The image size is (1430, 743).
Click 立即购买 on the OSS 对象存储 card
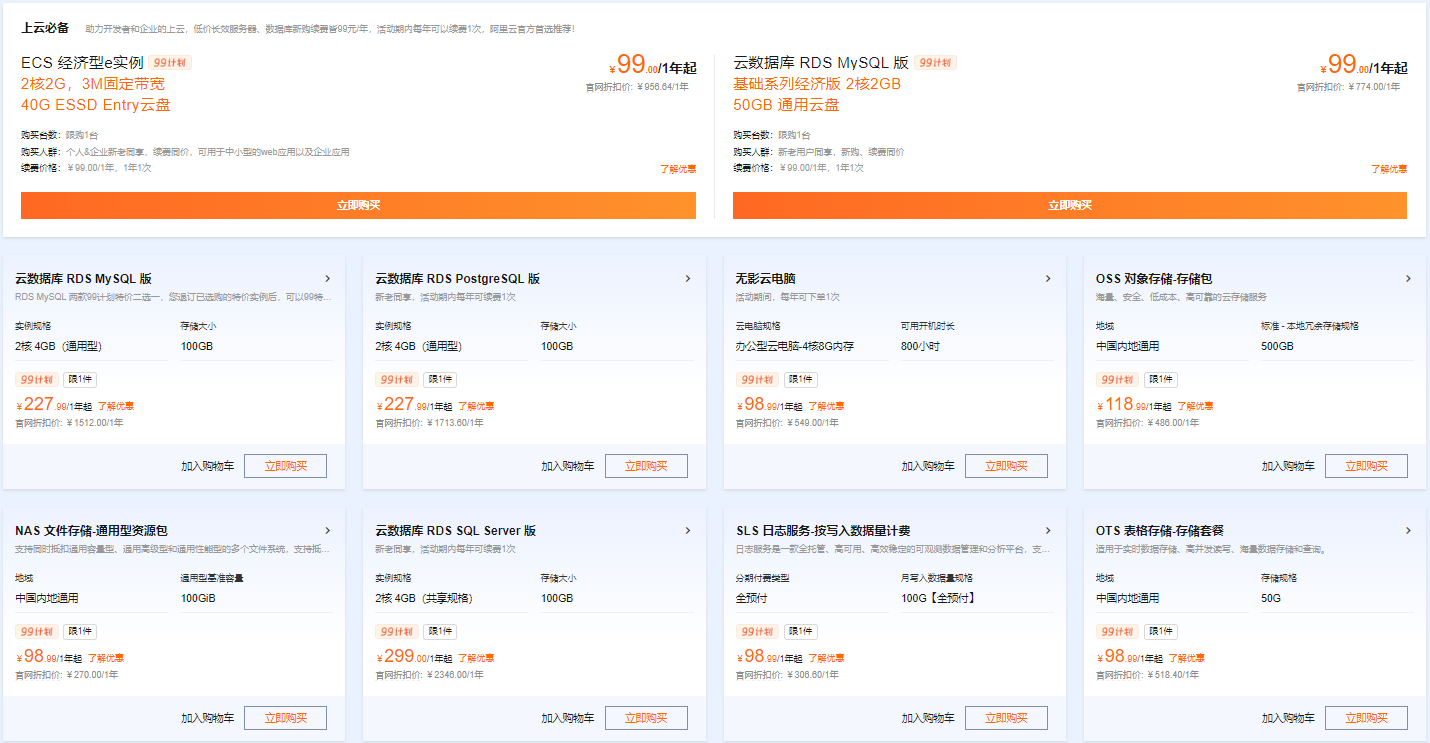pos(1366,466)
